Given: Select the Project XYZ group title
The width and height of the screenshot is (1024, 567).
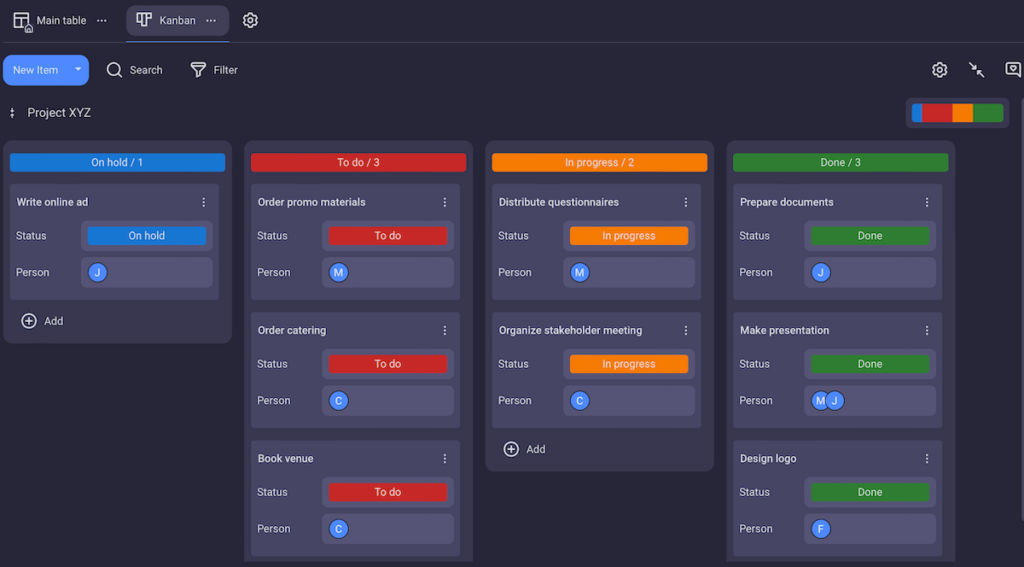Looking at the screenshot, I should [59, 113].
